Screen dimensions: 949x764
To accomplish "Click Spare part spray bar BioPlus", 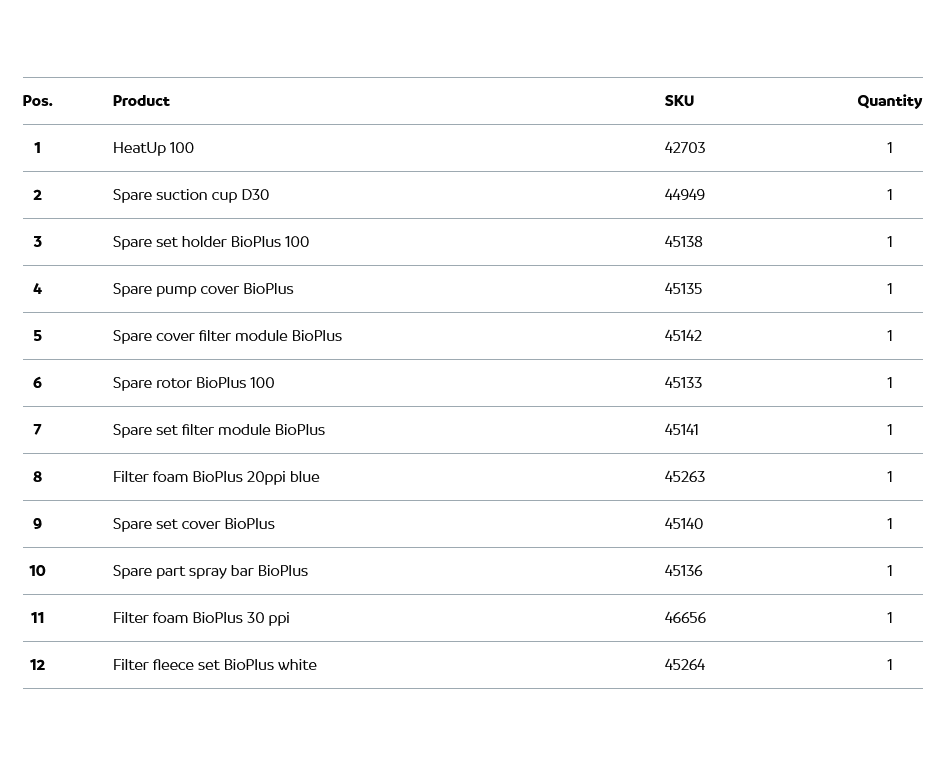I will click(x=210, y=571).
